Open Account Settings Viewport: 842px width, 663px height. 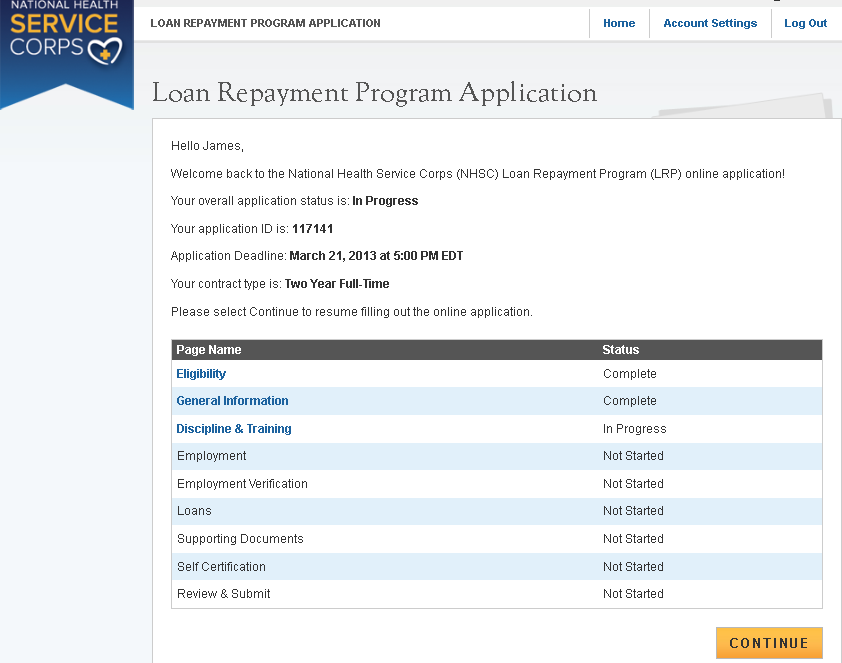pos(710,23)
